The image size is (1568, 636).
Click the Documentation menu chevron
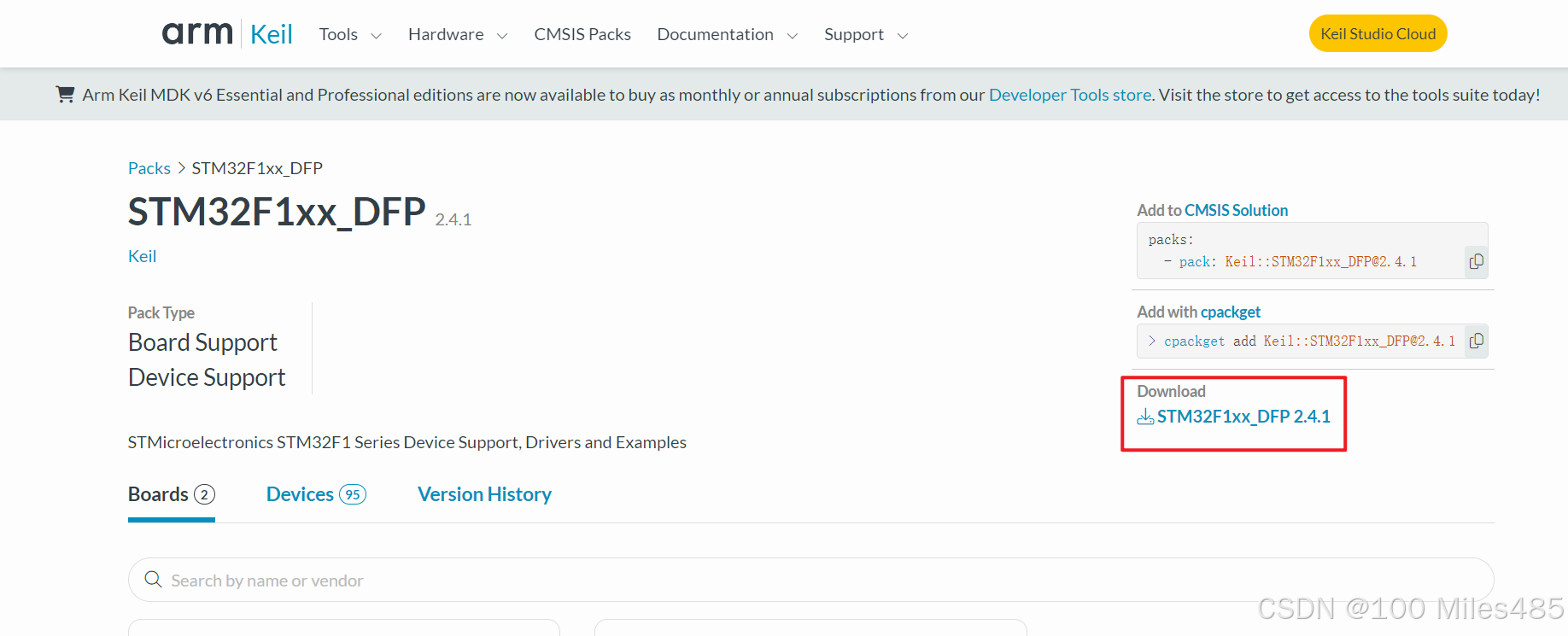[x=792, y=36]
